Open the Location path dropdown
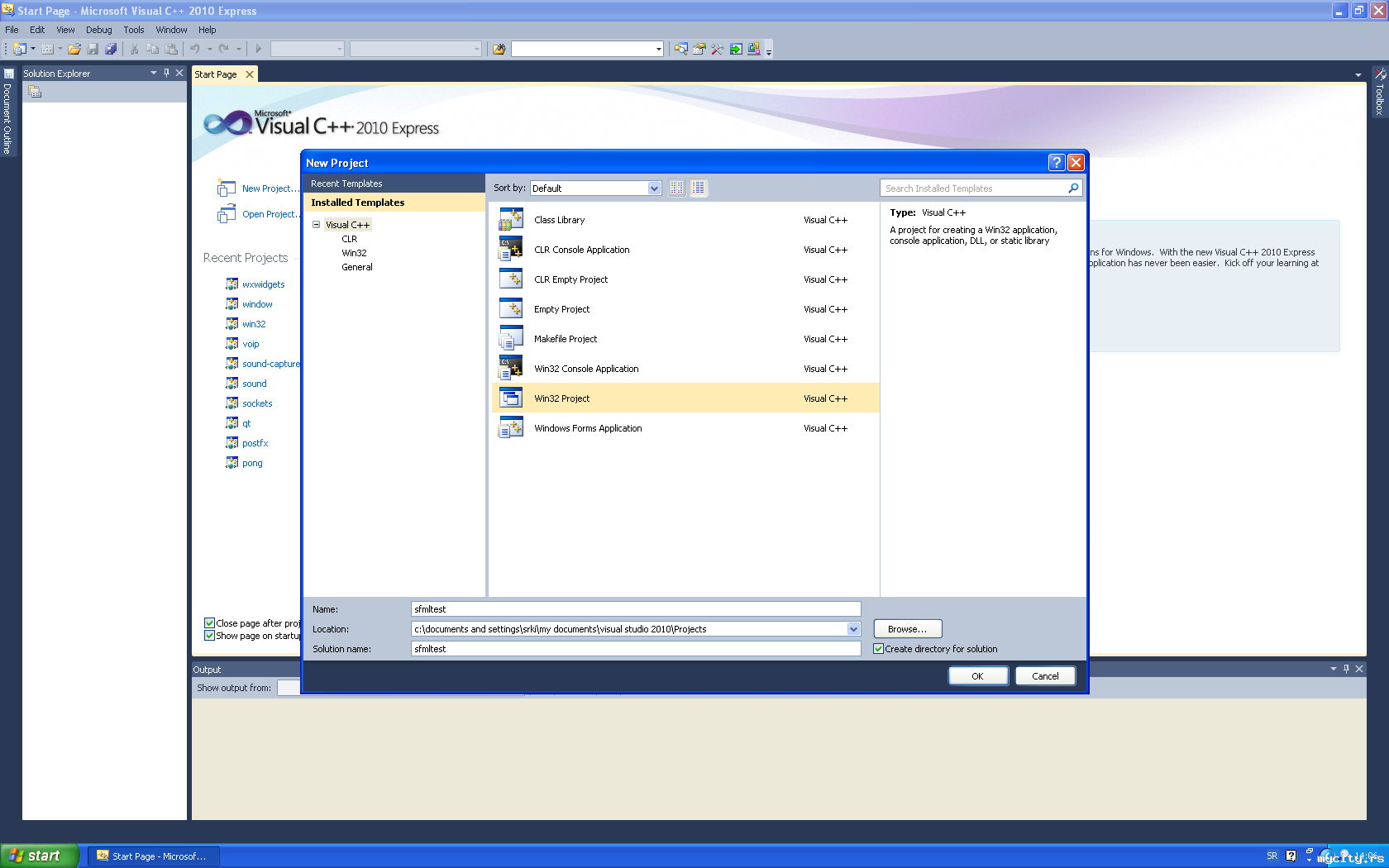This screenshot has width=1389, height=868. coord(853,629)
